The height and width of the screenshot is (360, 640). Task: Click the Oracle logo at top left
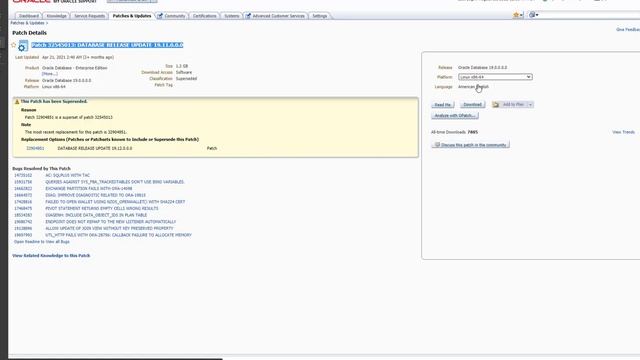(x=31, y=1)
